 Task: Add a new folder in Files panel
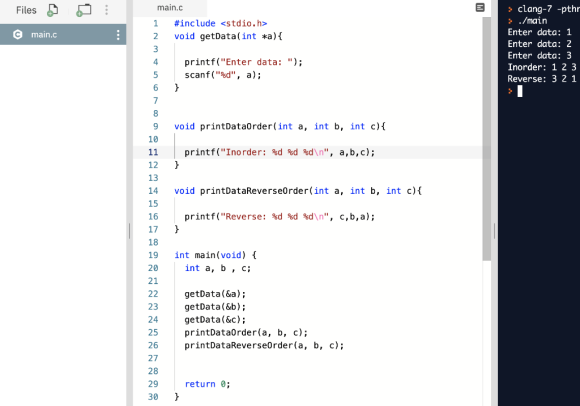point(84,10)
